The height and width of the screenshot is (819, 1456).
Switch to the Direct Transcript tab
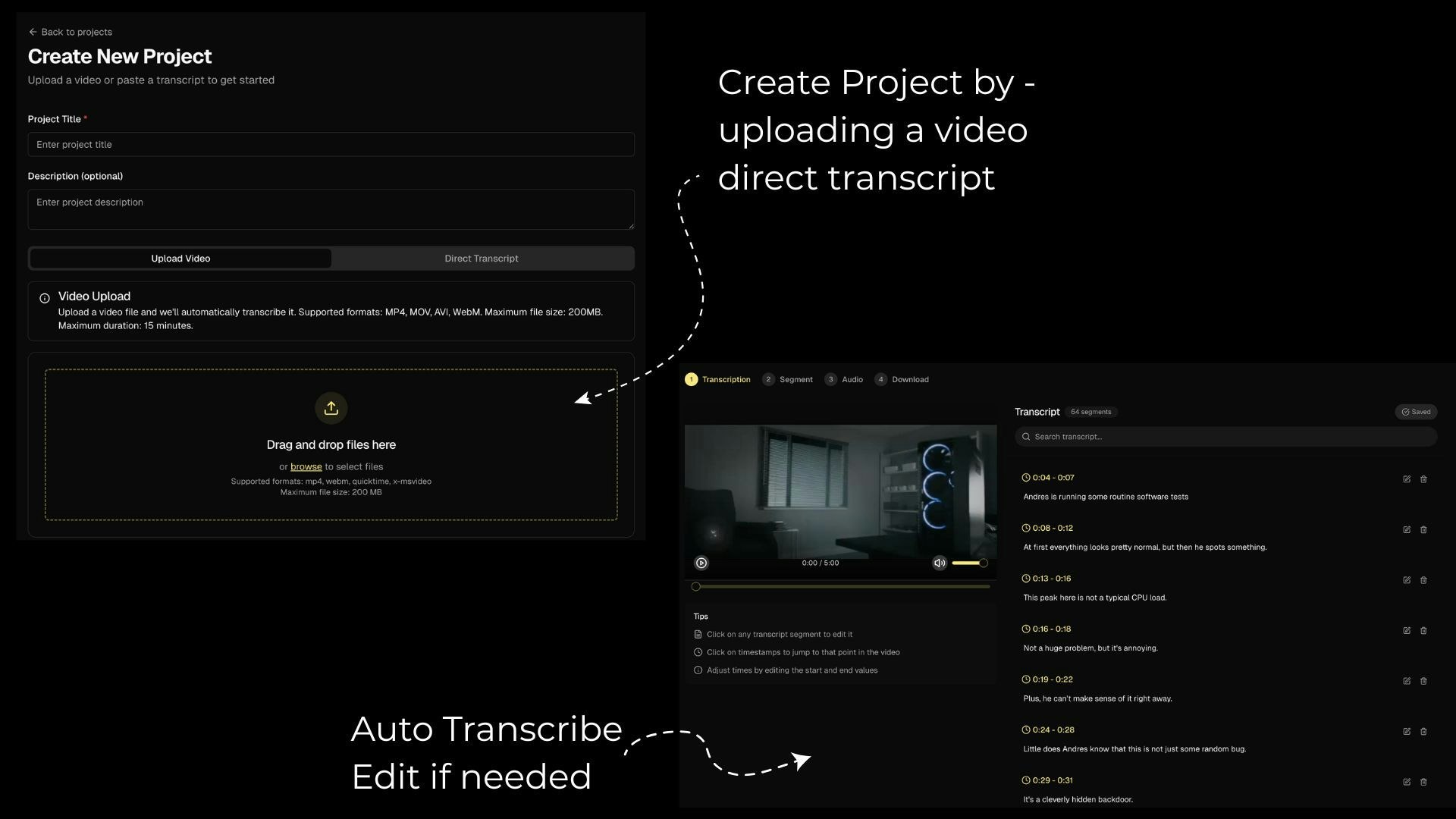(x=482, y=259)
